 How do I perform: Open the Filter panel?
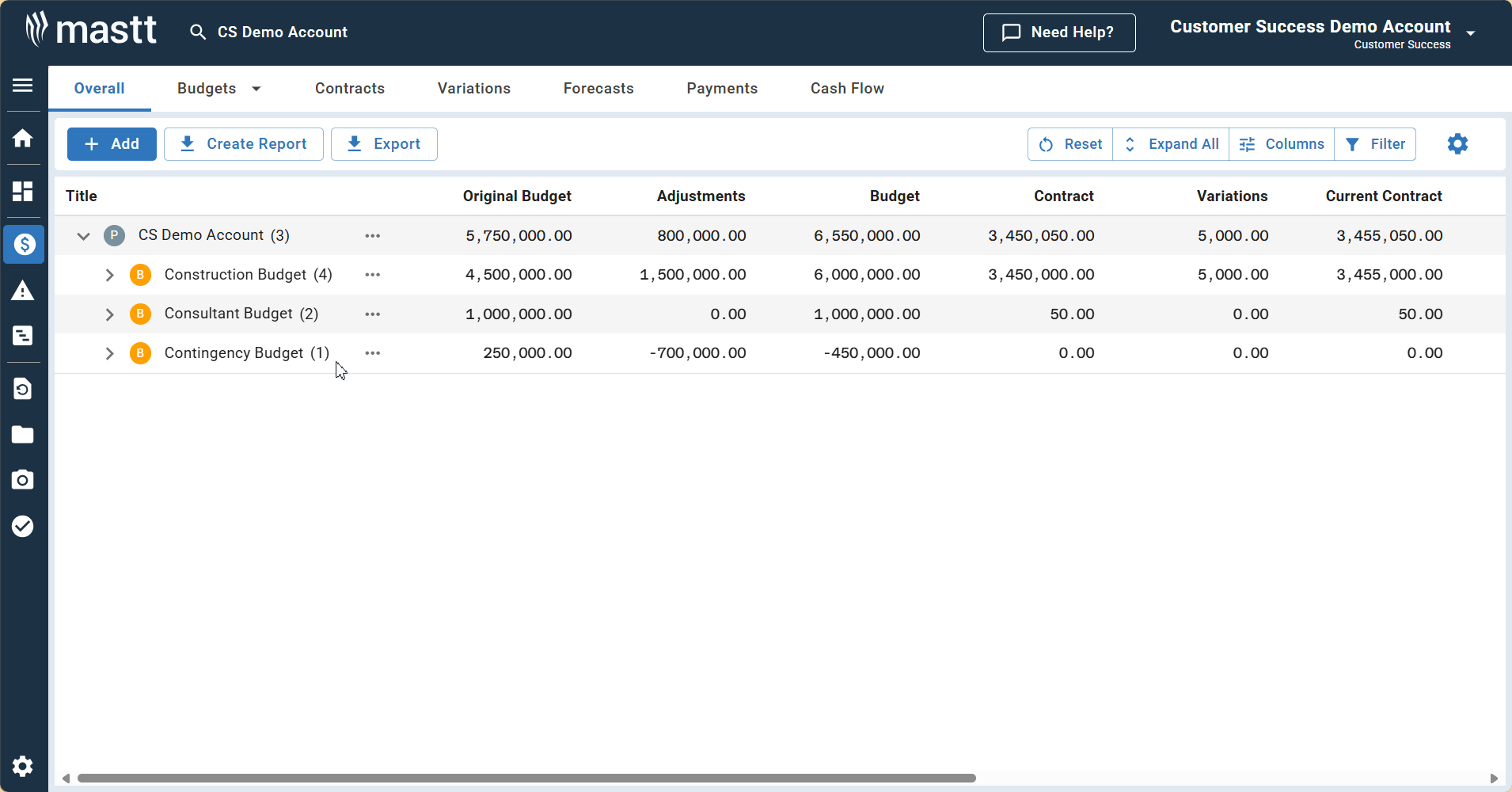[x=1375, y=144]
